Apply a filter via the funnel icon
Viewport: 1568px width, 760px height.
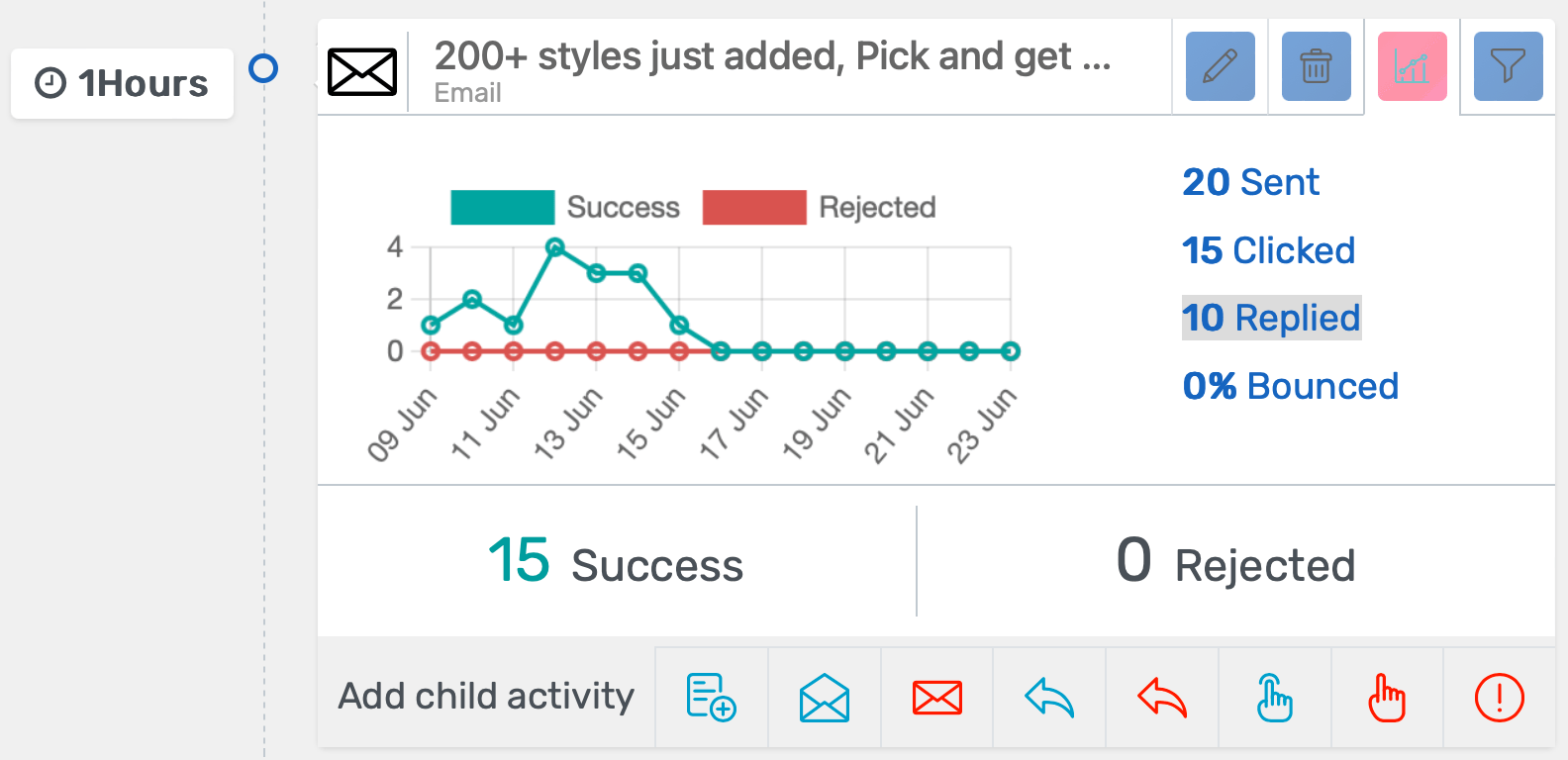1508,66
